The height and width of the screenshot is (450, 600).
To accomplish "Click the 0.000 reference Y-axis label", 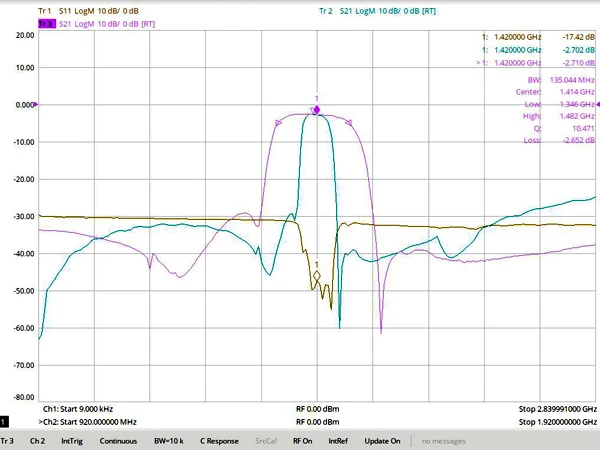I will (25, 104).
